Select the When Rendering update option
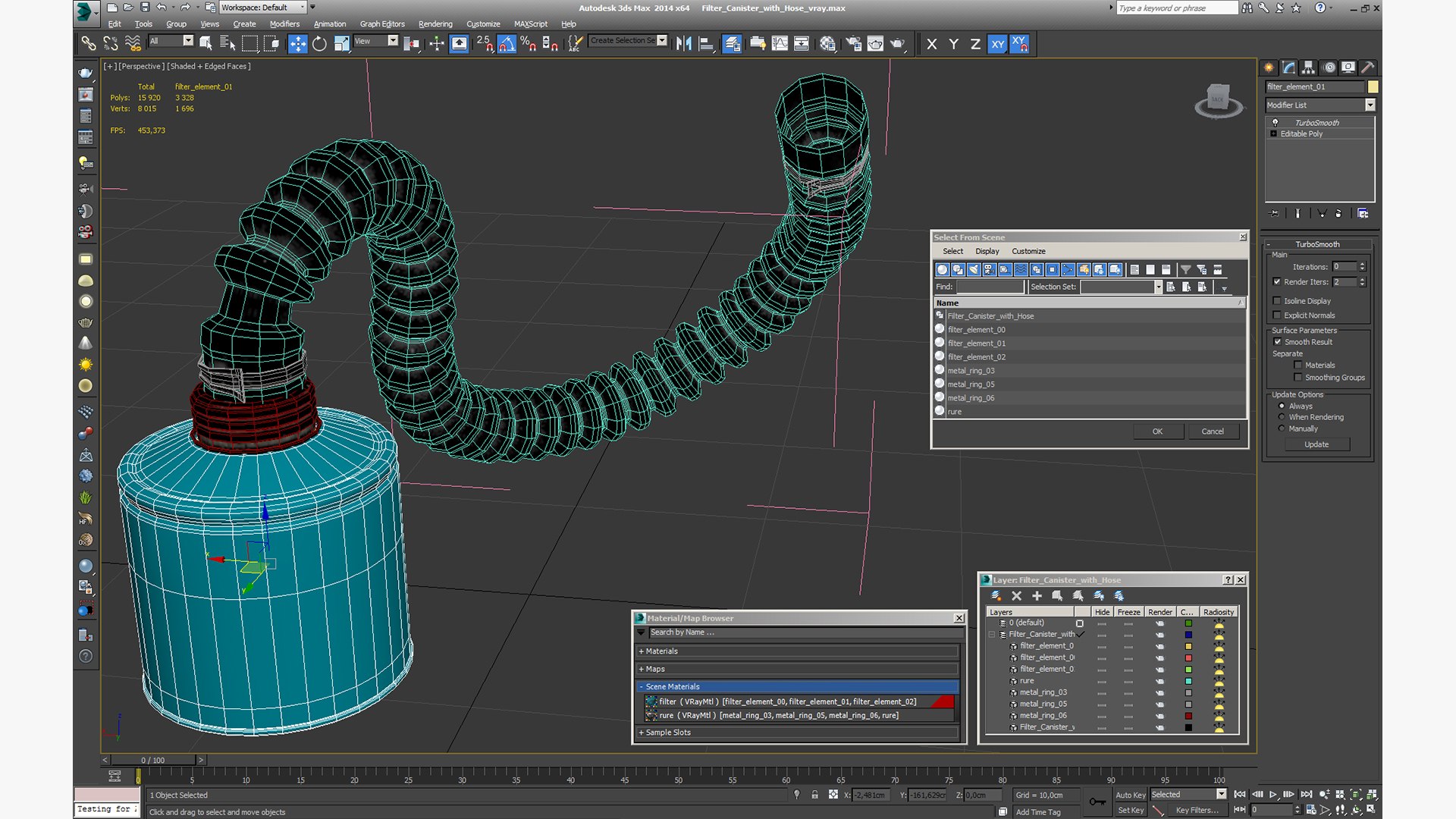Image resolution: width=1456 pixels, height=819 pixels. [1282, 417]
